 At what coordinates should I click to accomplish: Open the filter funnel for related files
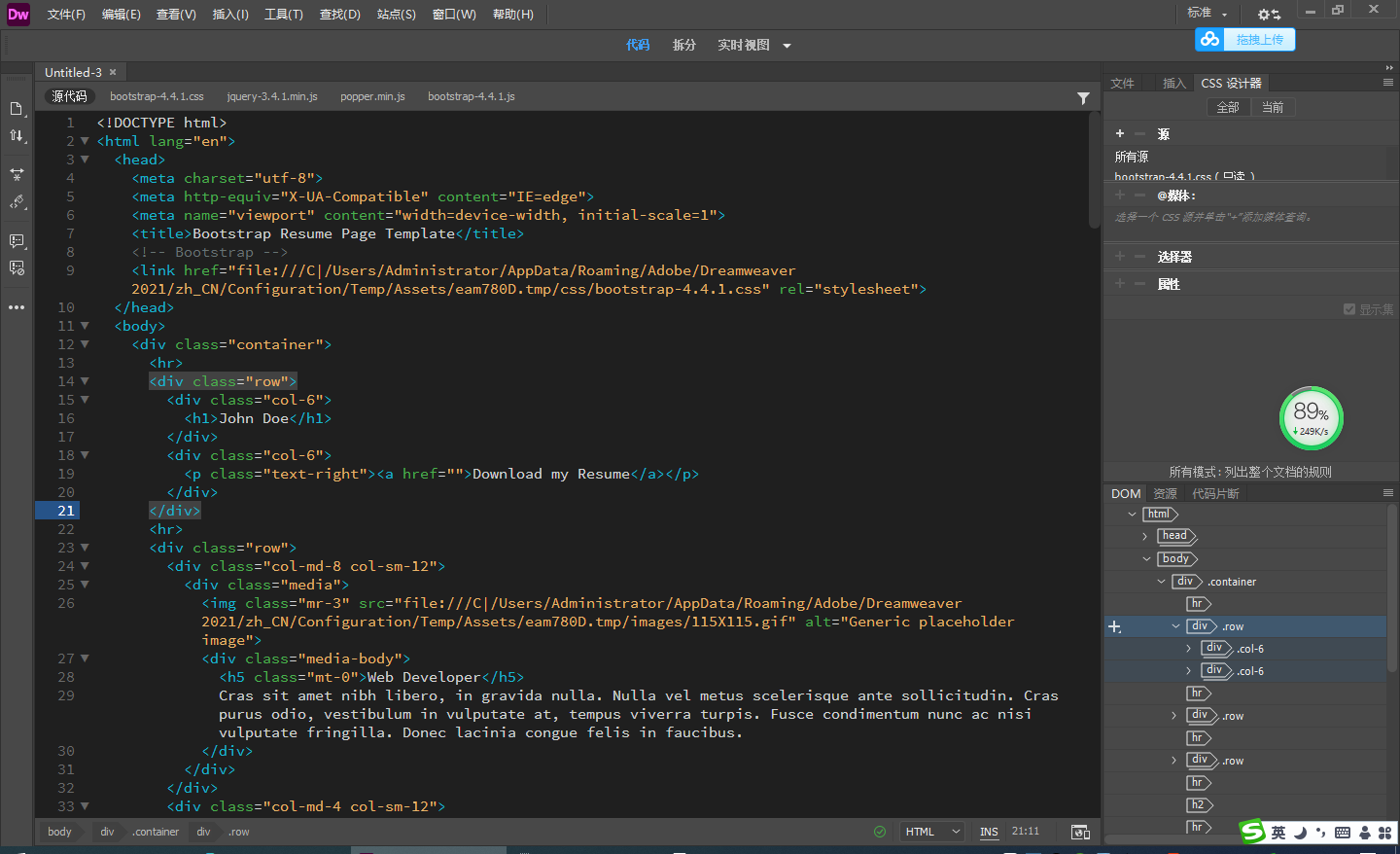pyautogui.click(x=1083, y=98)
